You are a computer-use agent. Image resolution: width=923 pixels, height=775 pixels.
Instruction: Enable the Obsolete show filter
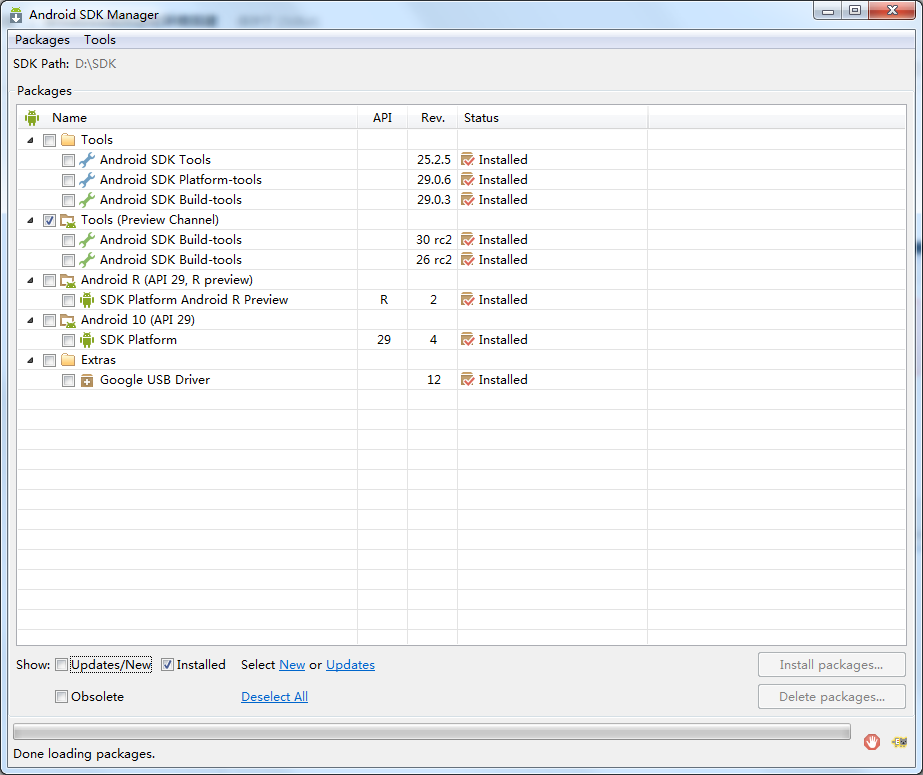pyautogui.click(x=61, y=697)
